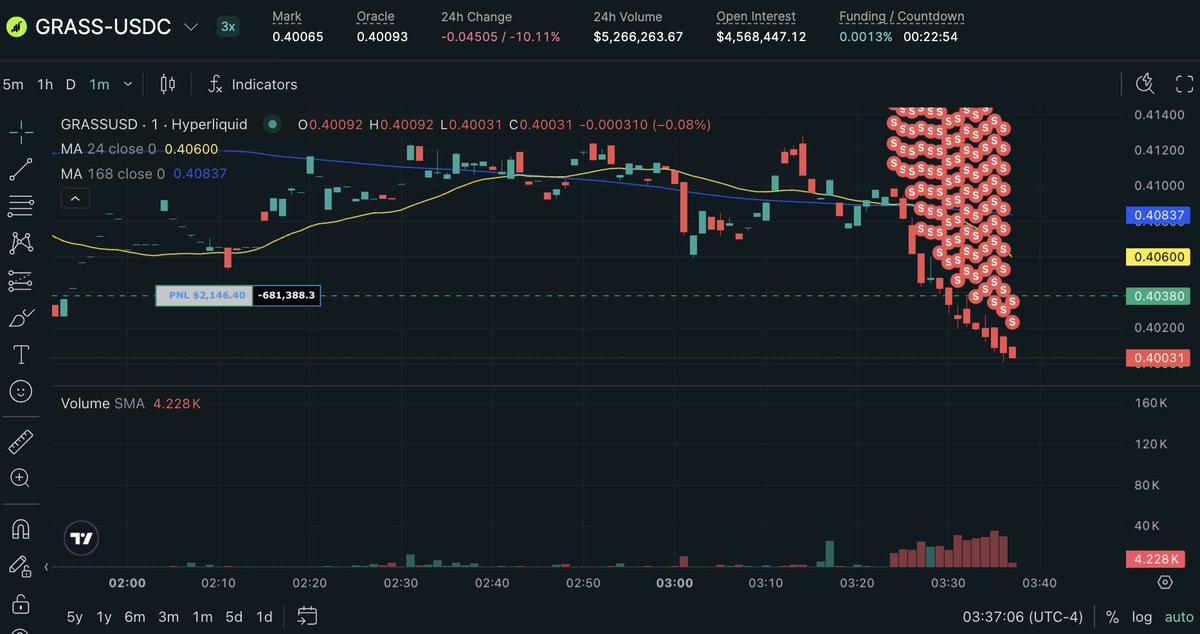1200x634 pixels.
Task: Click the 0.40837 blue MA price label
Action: pos(1157,214)
